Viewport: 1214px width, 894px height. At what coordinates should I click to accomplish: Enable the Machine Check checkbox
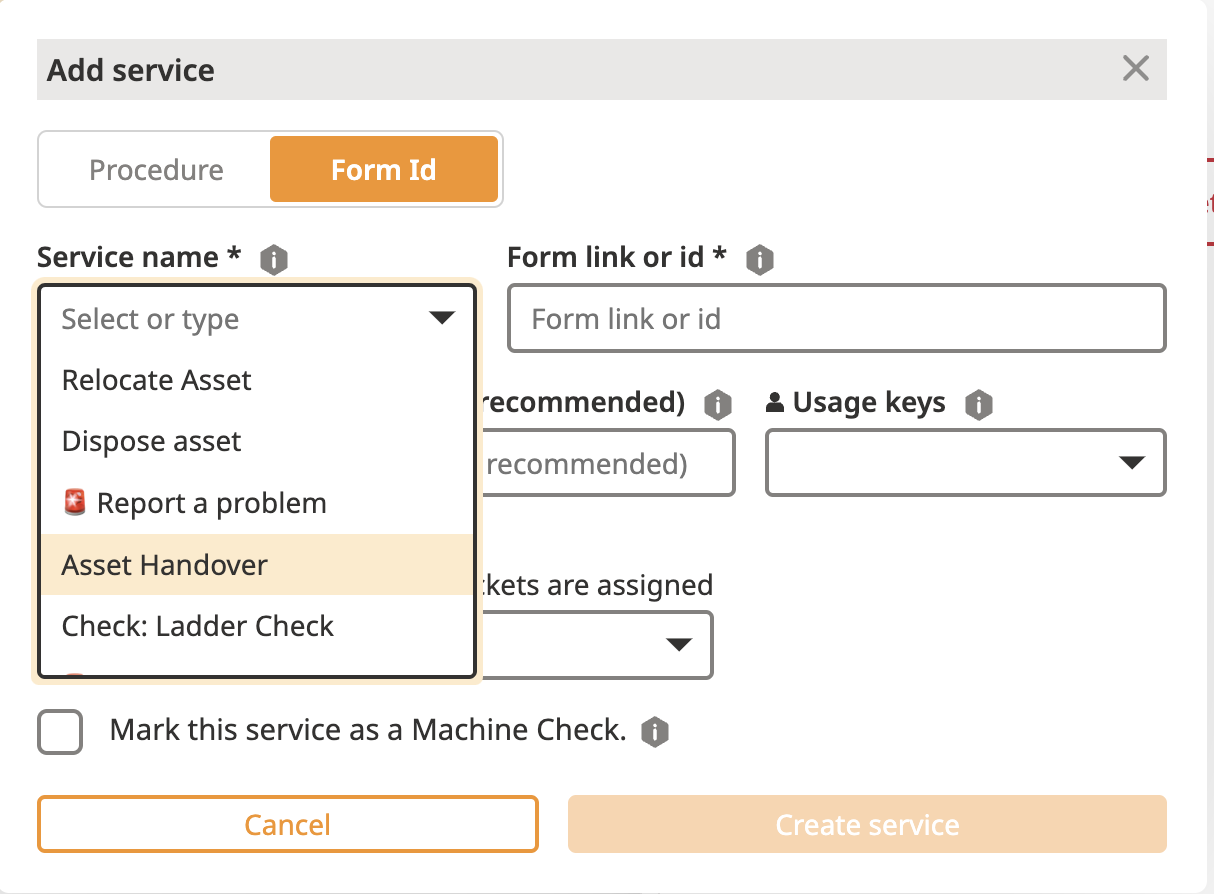(x=60, y=732)
